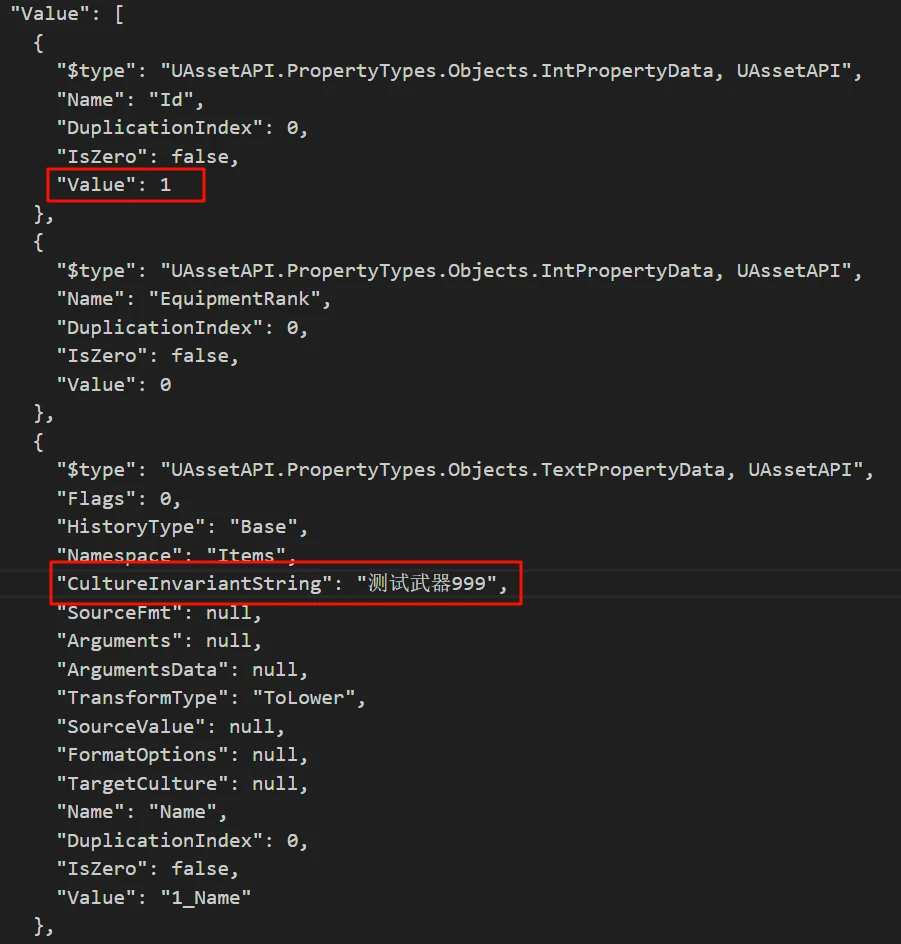
Task: Click the "Name": "EquipmentRank" line
Action: 193,299
